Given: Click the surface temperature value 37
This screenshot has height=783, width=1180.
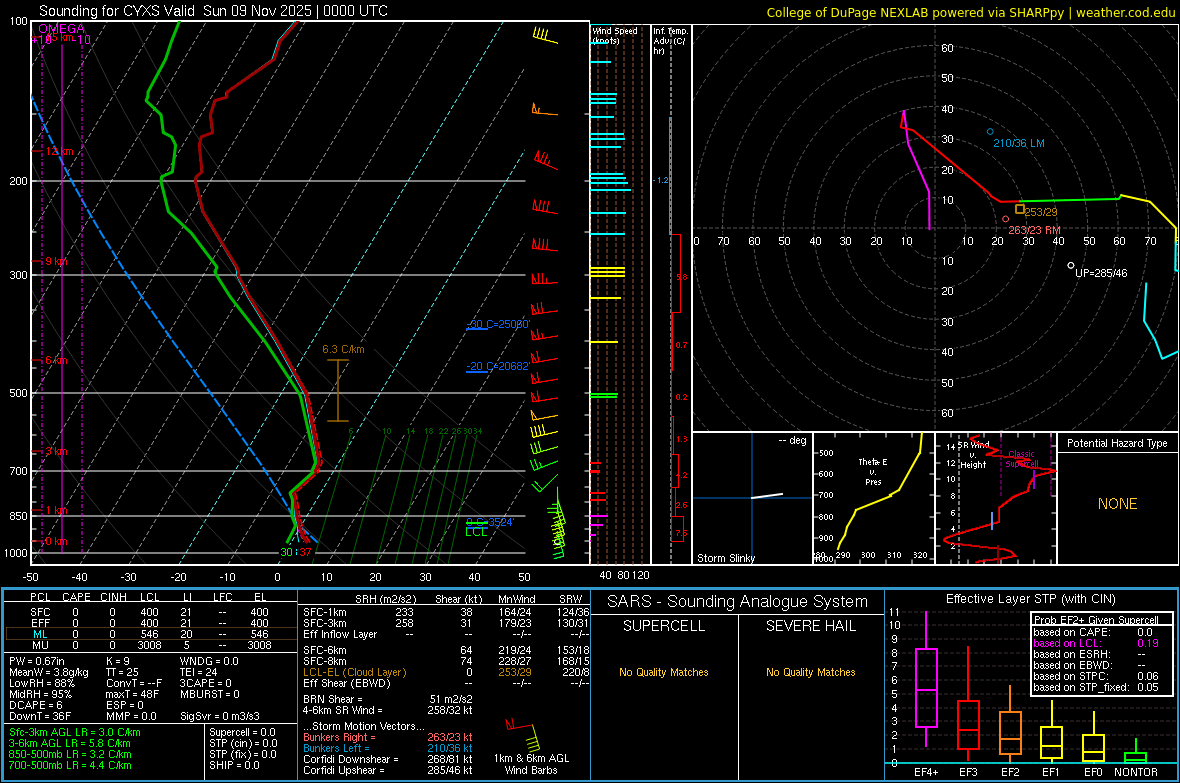Looking at the screenshot, I should click(305, 552).
